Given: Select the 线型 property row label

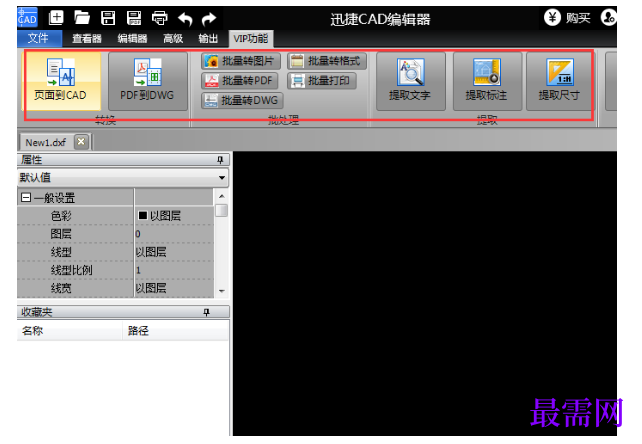Looking at the screenshot, I should tap(61, 252).
